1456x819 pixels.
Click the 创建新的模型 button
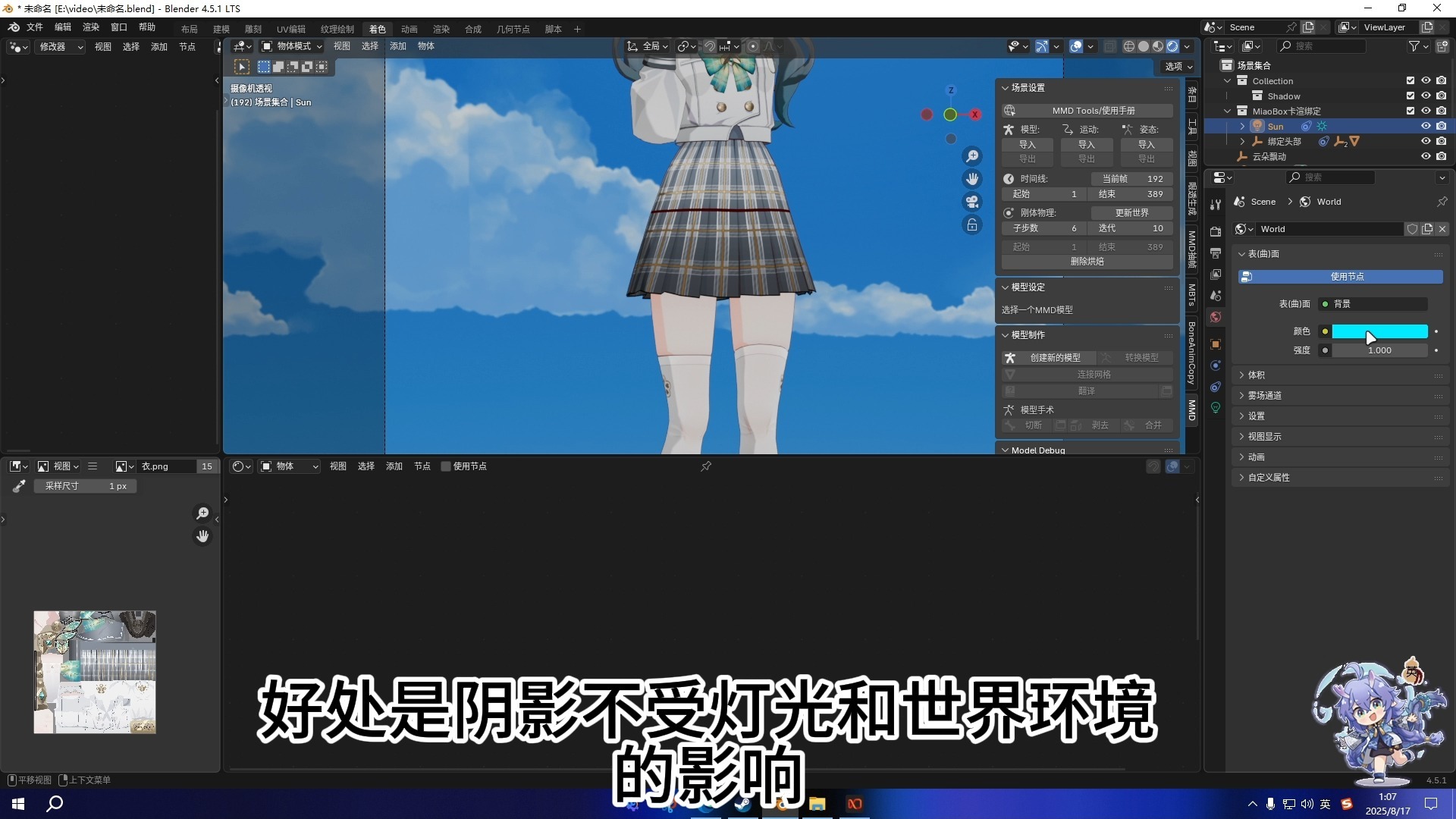pos(1047,358)
